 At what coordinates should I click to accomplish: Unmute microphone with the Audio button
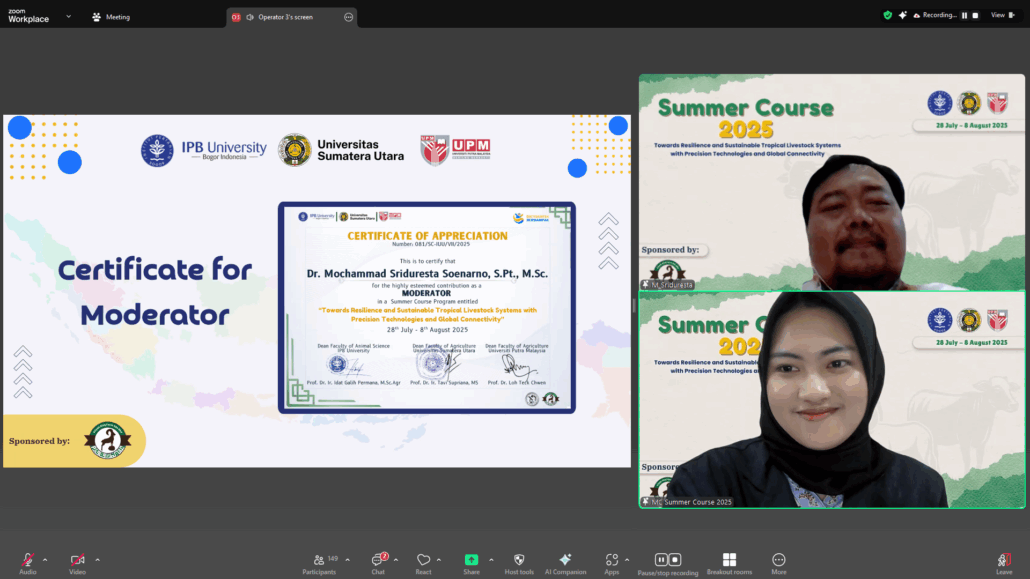click(x=27, y=560)
